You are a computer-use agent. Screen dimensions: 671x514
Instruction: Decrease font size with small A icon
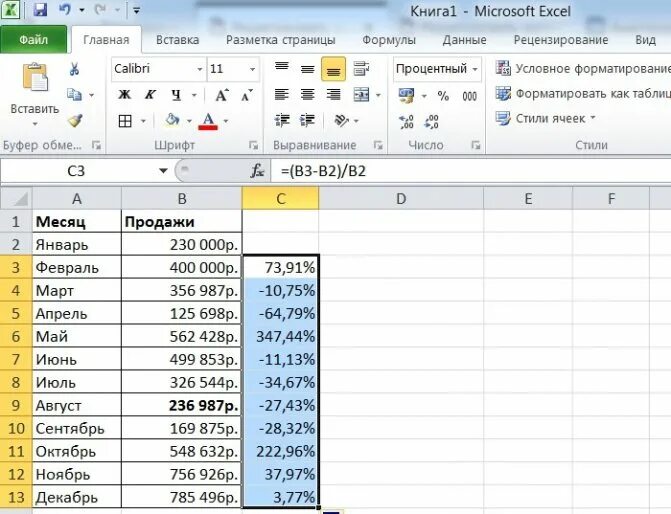(x=246, y=95)
